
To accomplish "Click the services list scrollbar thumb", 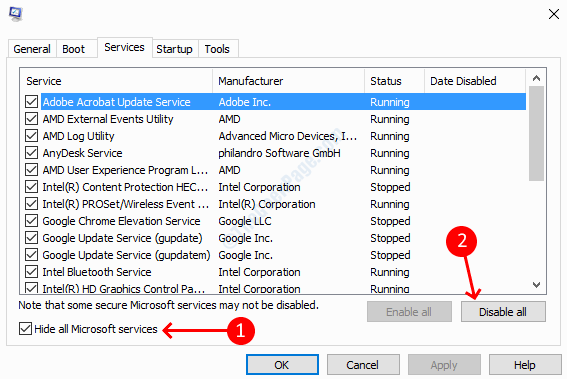I will [537, 133].
